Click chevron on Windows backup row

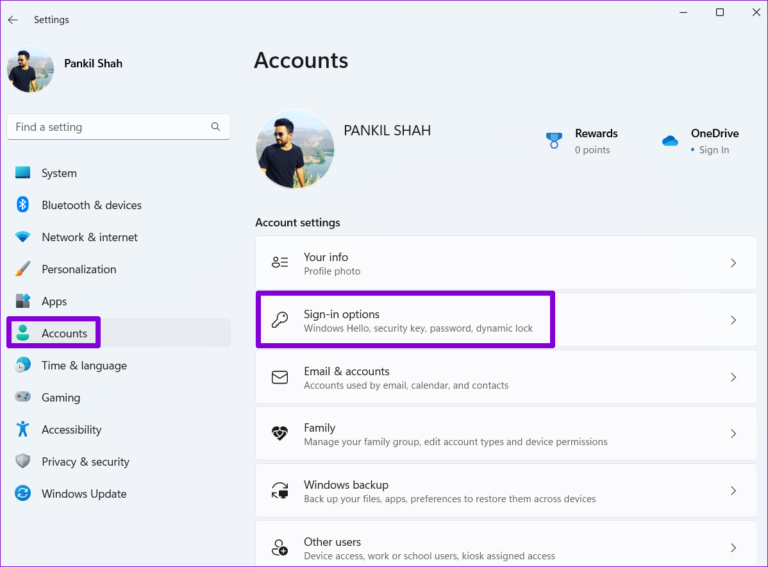pos(733,491)
